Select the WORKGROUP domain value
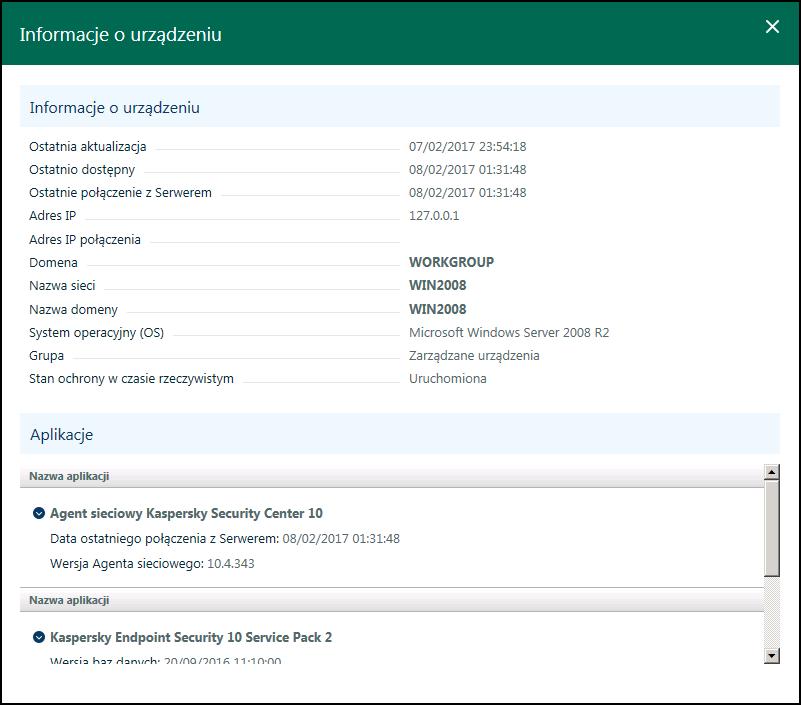The width and height of the screenshot is (801, 705). [451, 262]
